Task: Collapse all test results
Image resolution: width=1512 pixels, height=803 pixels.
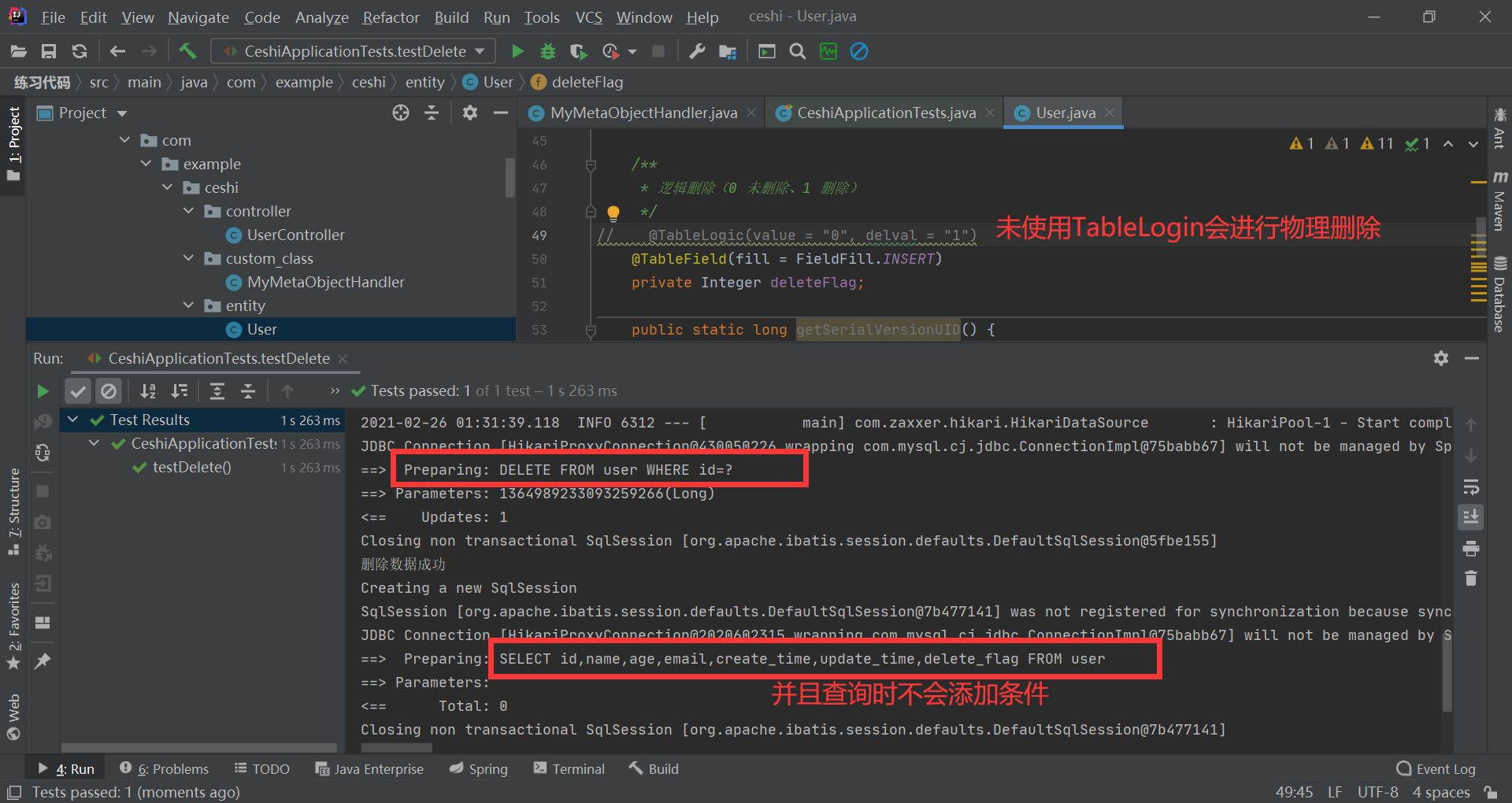Action: [x=248, y=391]
